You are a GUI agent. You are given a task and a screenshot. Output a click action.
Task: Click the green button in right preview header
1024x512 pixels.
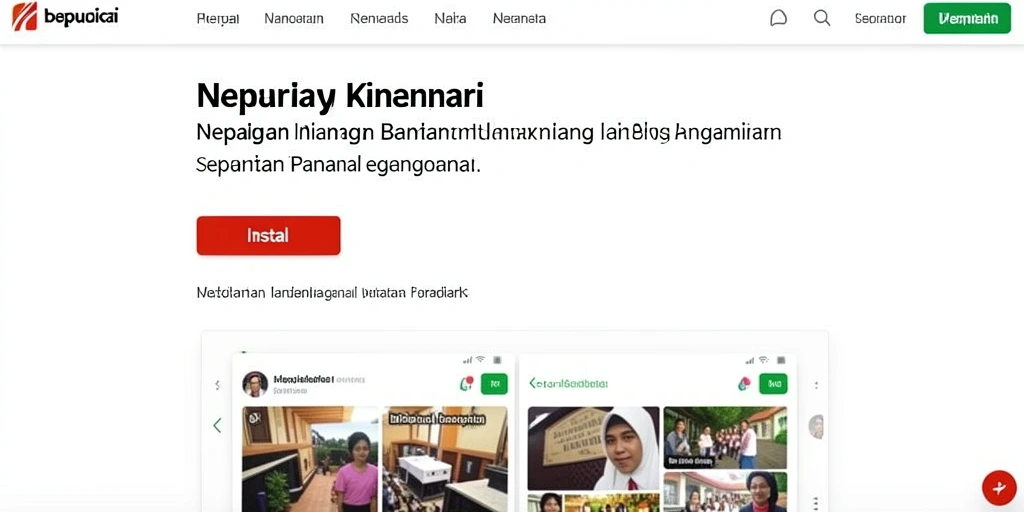pyautogui.click(x=773, y=383)
